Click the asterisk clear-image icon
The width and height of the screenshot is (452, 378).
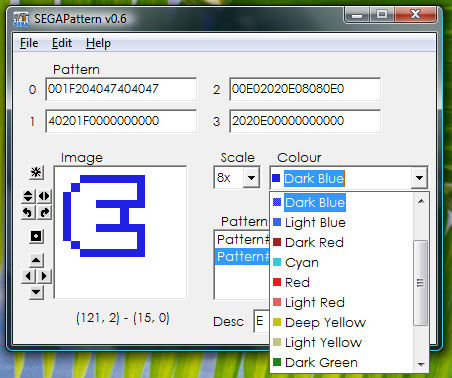[36, 172]
